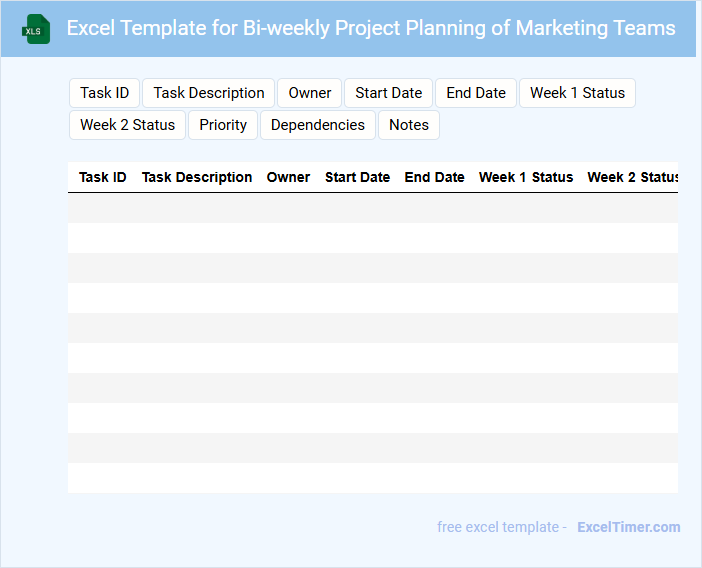The height and width of the screenshot is (568, 702).
Task: Click the Week 2 Status column header
Action: (632, 177)
